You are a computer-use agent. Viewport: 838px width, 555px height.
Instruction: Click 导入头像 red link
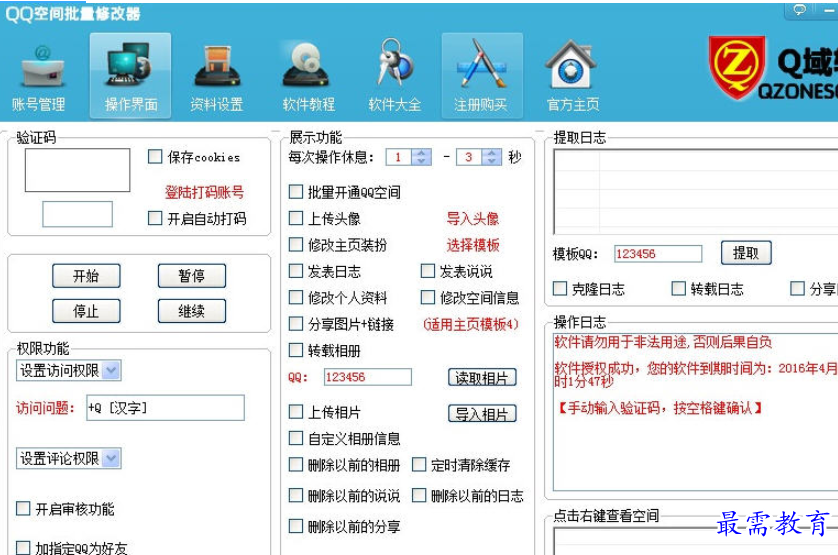[473, 218]
